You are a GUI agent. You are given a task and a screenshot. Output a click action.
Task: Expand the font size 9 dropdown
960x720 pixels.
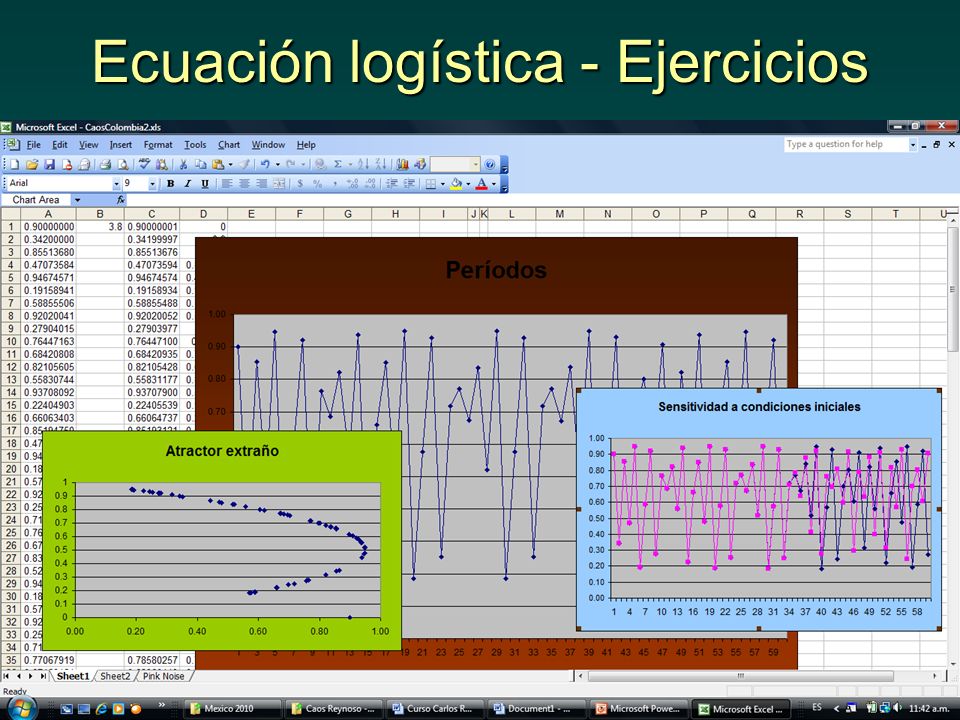pyautogui.click(x=152, y=183)
